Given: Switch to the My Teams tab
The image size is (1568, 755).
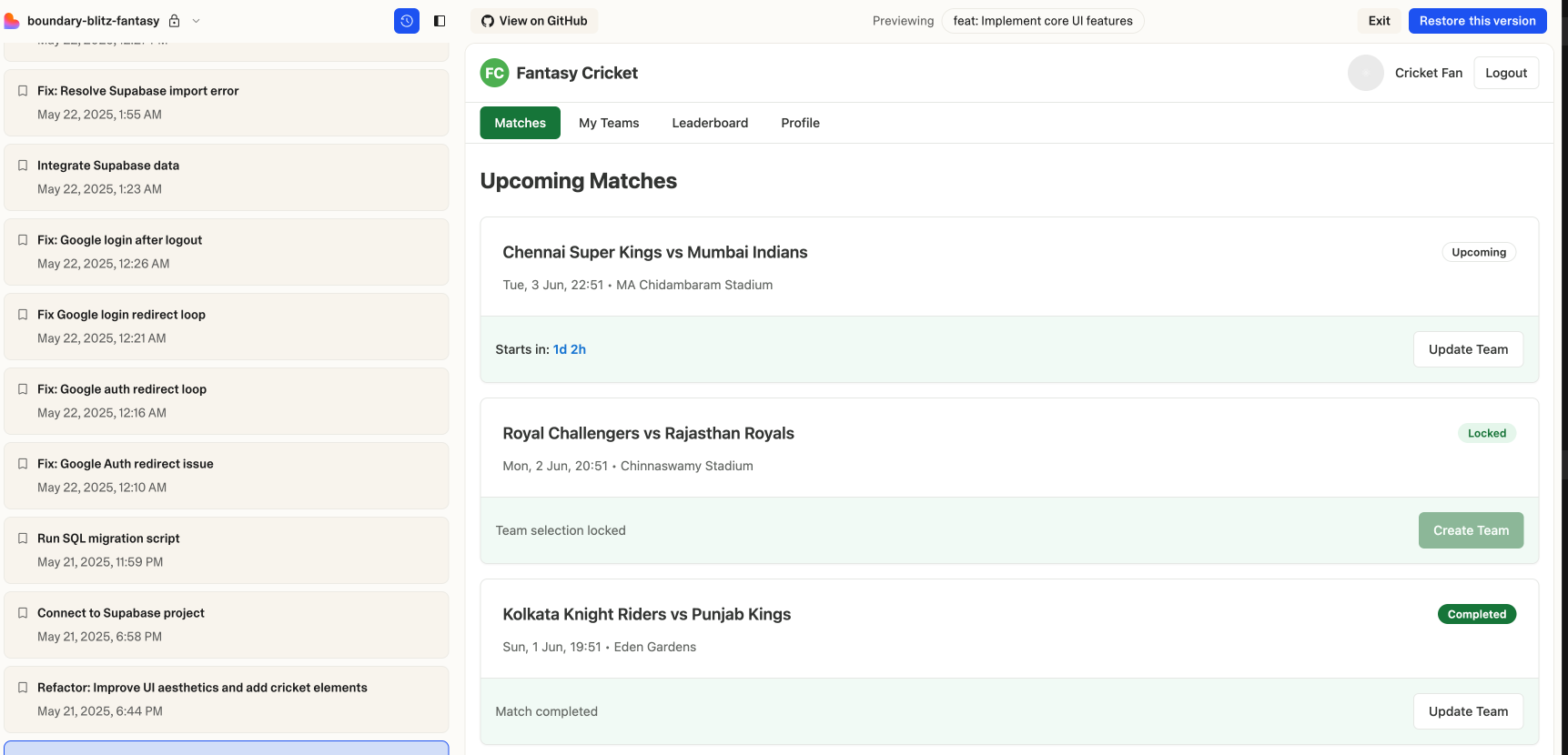Looking at the screenshot, I should pos(609,123).
